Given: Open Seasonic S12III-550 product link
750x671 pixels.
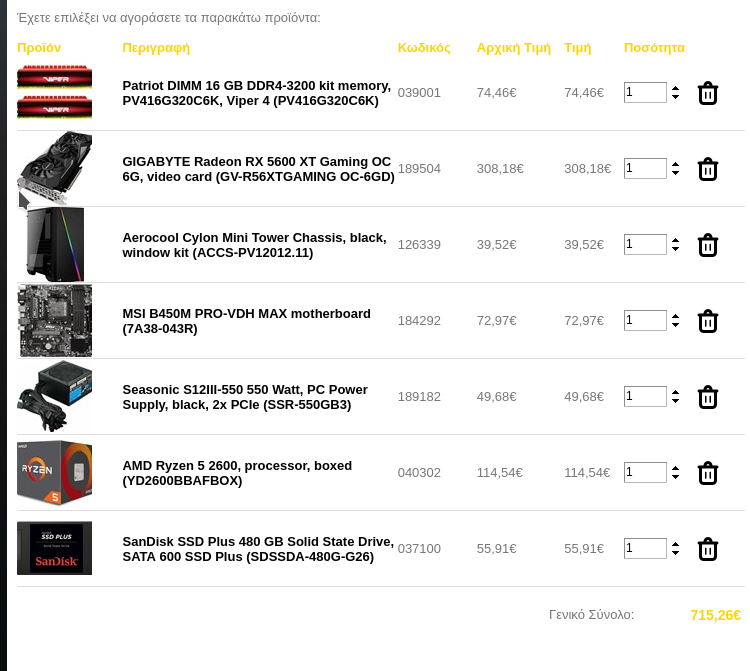Looking at the screenshot, I should click(245, 397).
